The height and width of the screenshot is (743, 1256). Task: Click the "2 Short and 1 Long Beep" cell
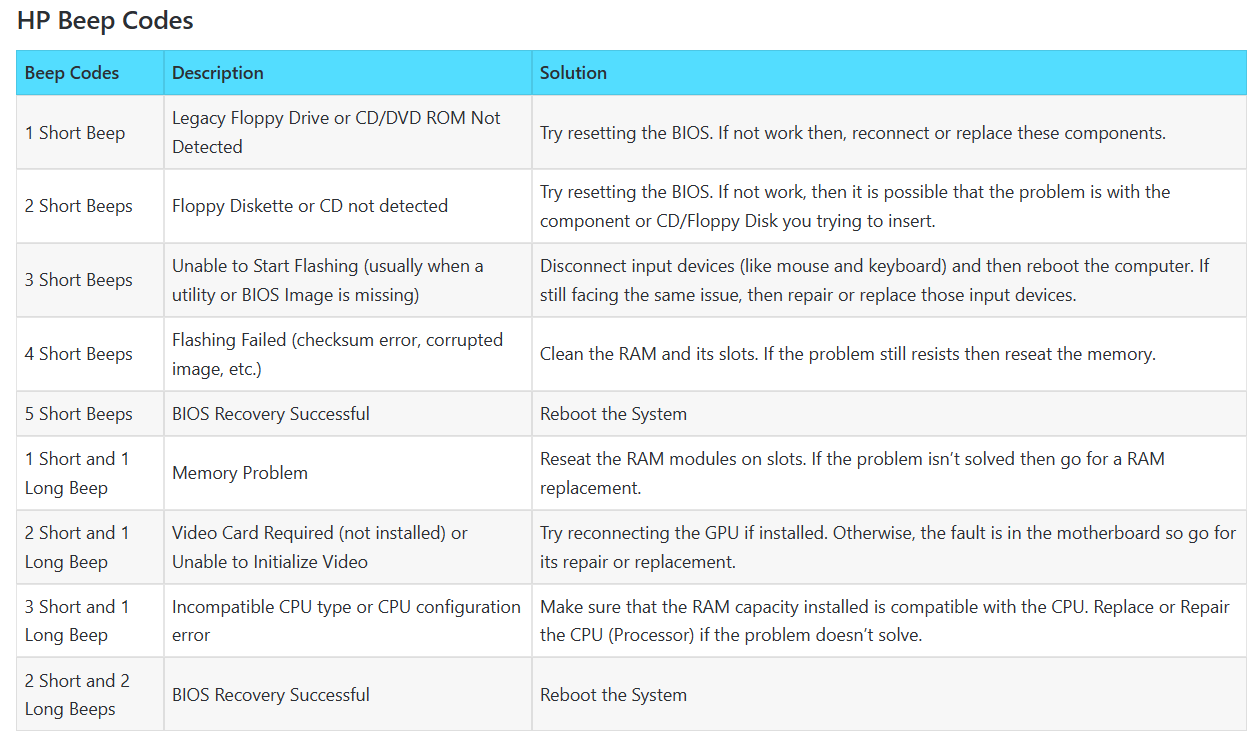click(77, 547)
